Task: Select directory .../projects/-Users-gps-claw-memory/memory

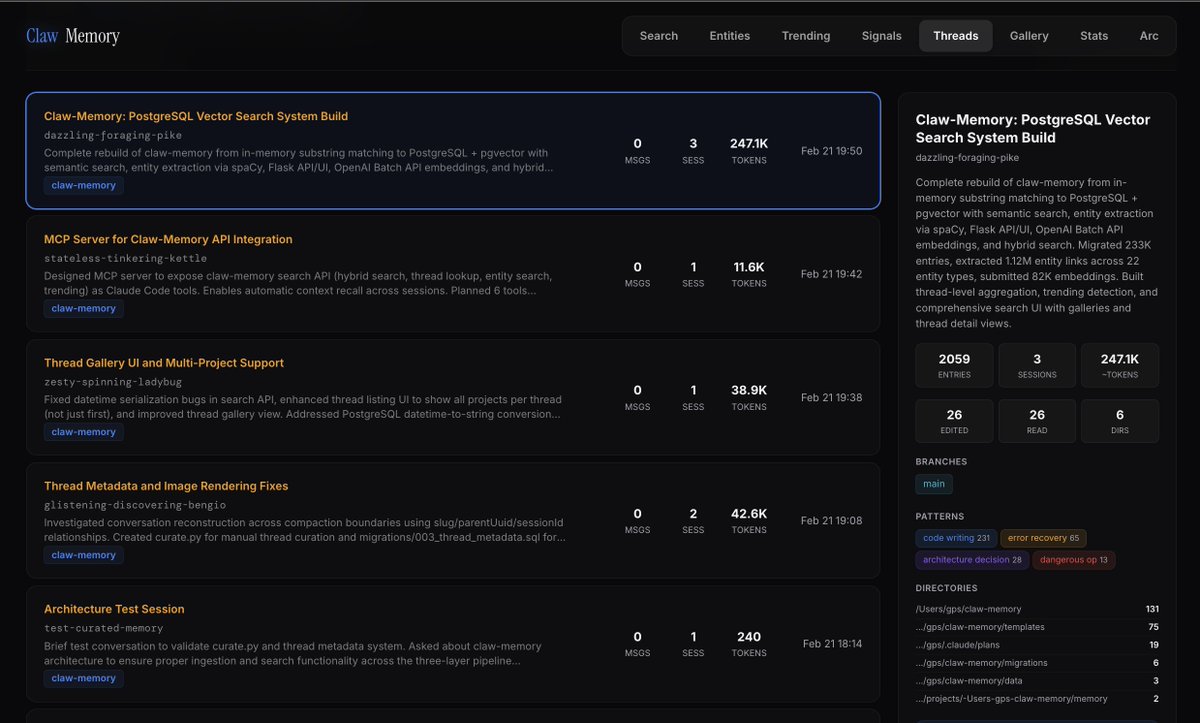Action: (x=1037, y=699)
